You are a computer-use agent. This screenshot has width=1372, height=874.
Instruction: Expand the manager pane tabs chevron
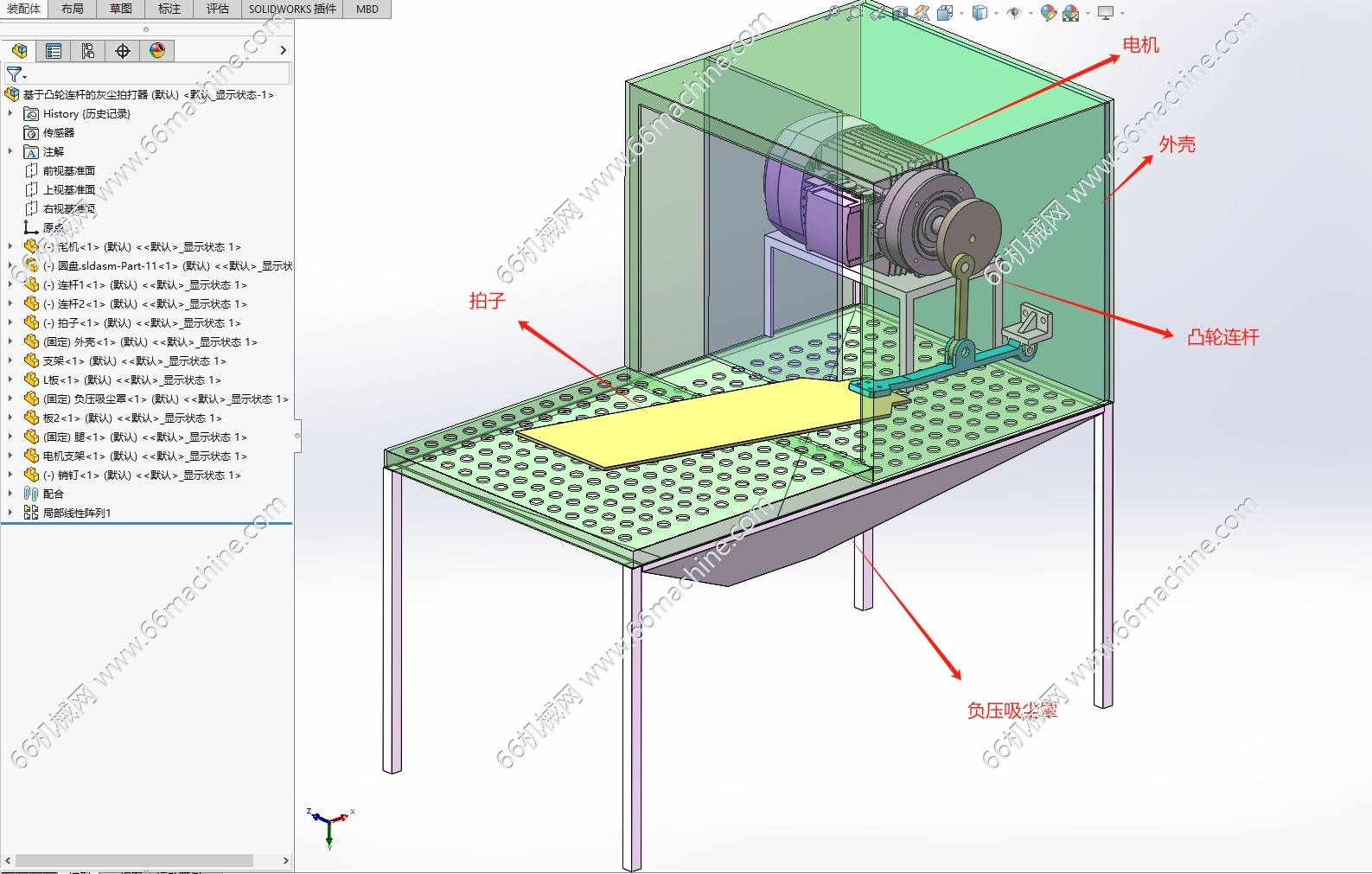(x=283, y=51)
